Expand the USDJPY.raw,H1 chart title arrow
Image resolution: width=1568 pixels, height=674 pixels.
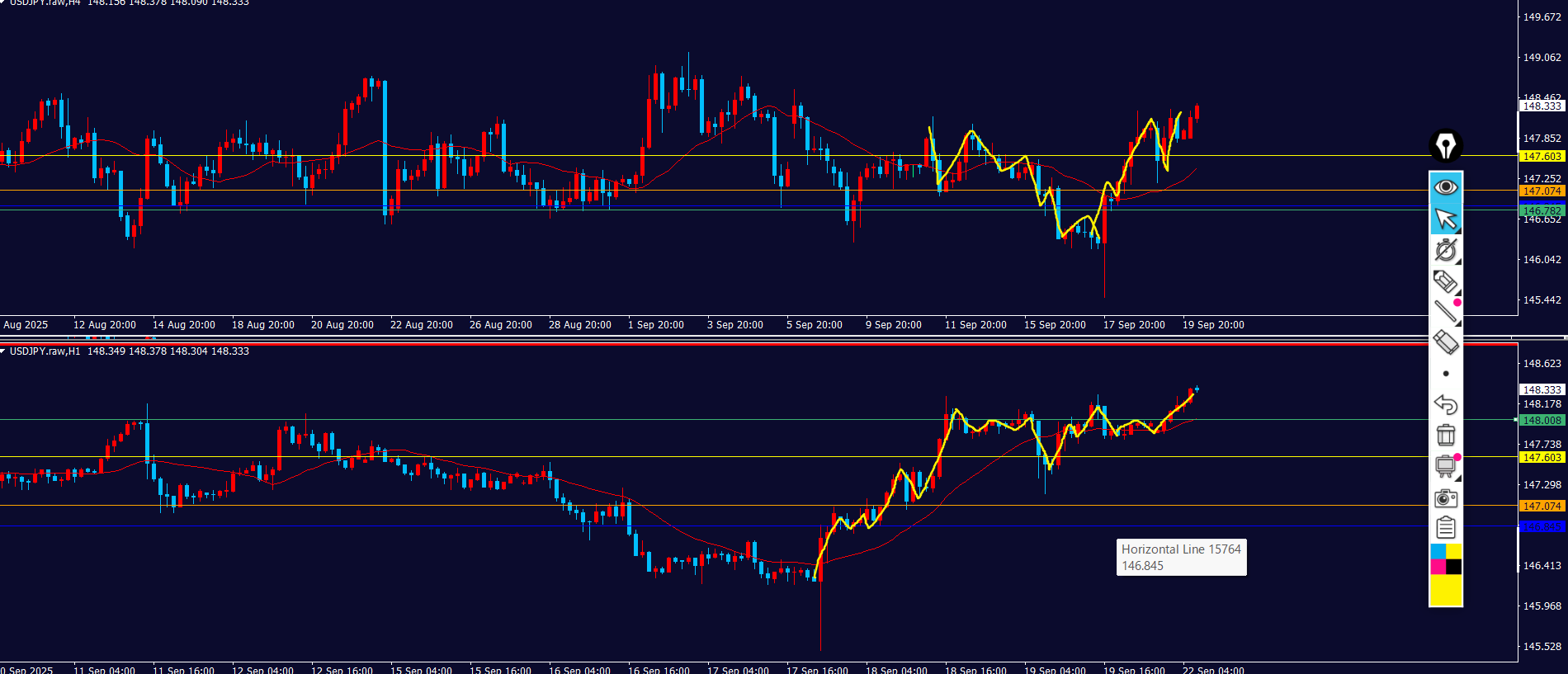3,351
